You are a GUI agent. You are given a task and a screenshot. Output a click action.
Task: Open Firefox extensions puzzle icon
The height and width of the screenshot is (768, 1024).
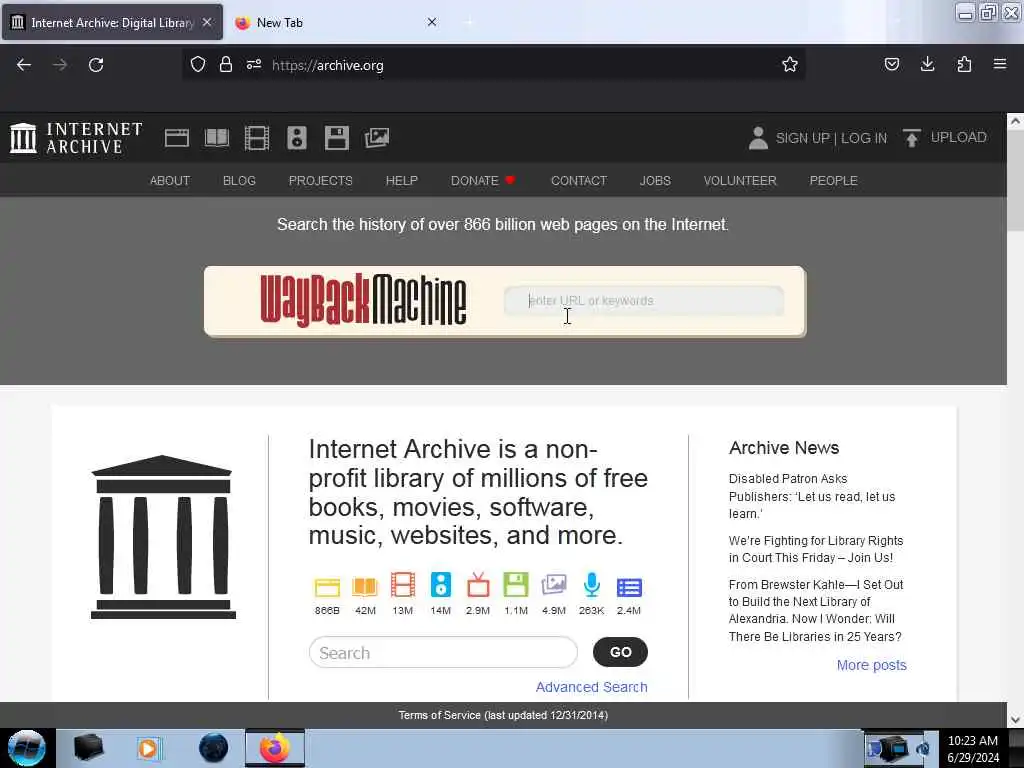coord(964,64)
